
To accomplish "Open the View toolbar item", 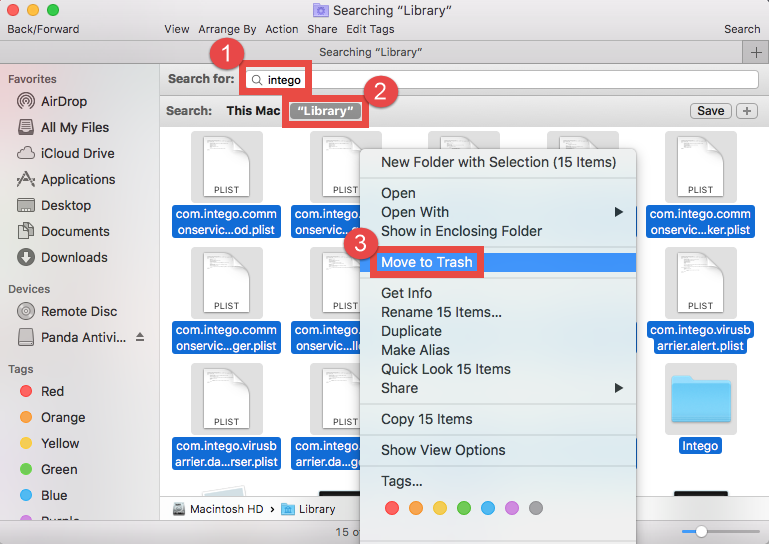I will pyautogui.click(x=177, y=29).
